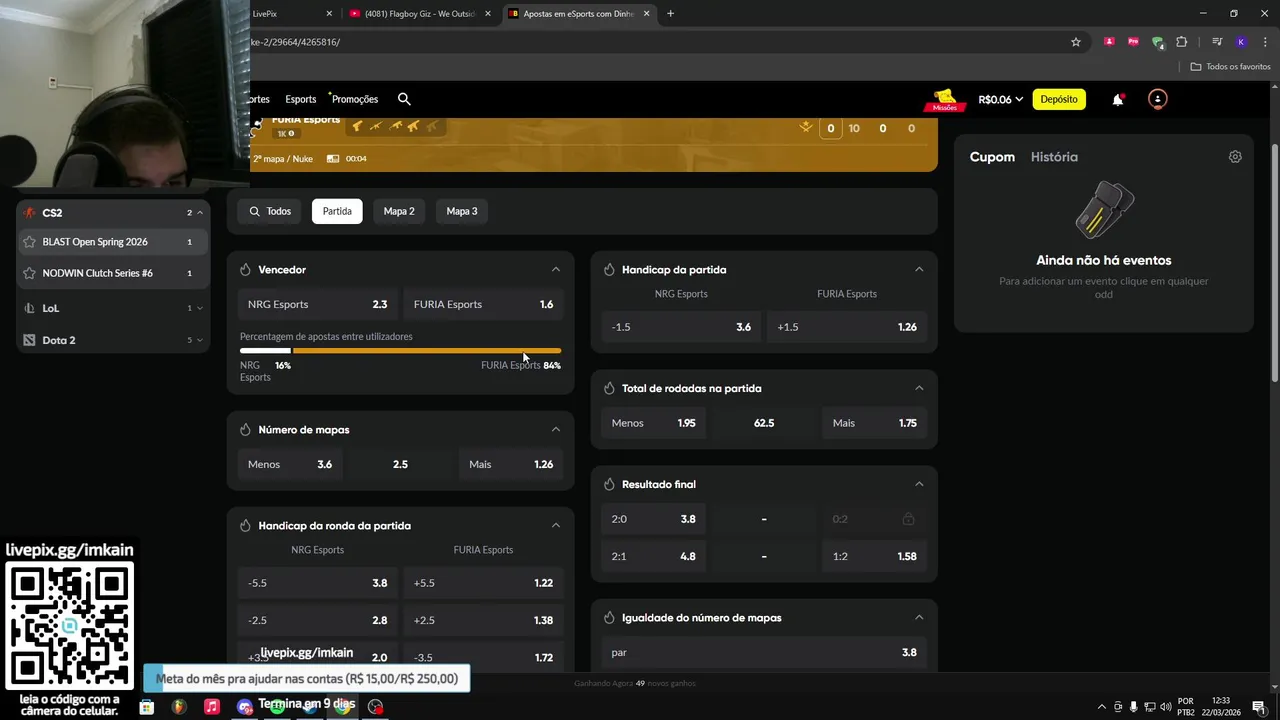Screen dimensions: 1280x720
Task: Collapse the Vencedor market
Action: 556,269
